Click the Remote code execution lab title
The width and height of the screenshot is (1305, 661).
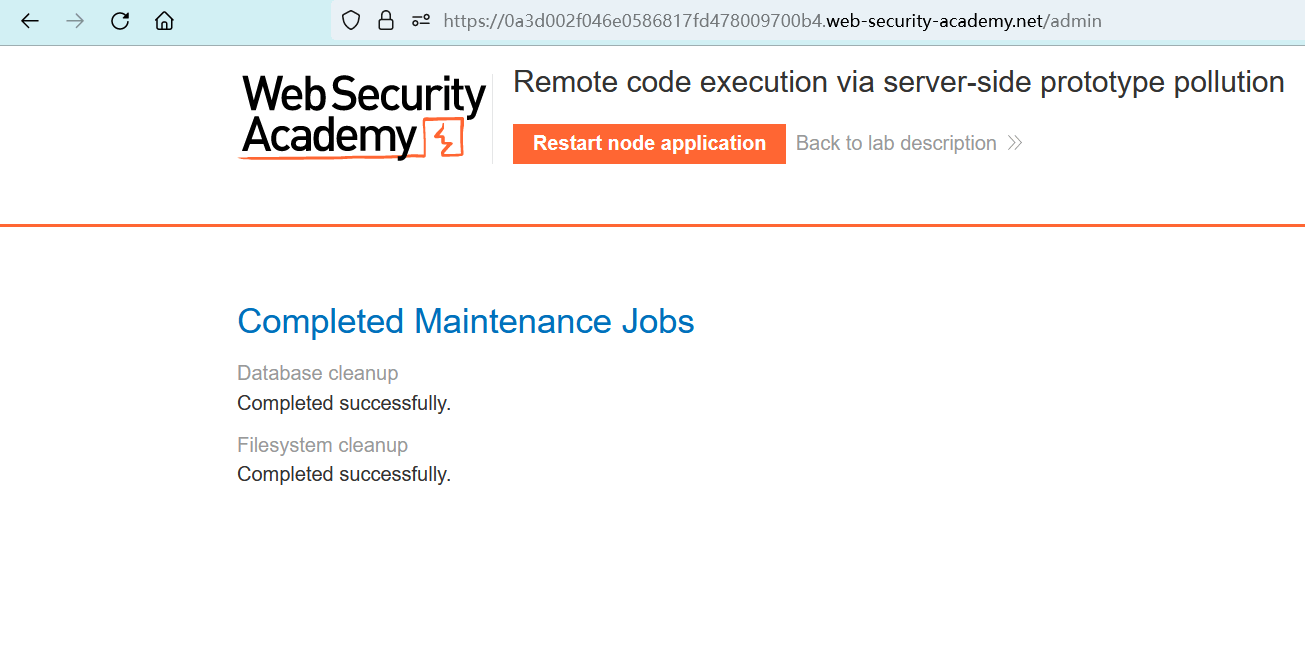[x=898, y=82]
